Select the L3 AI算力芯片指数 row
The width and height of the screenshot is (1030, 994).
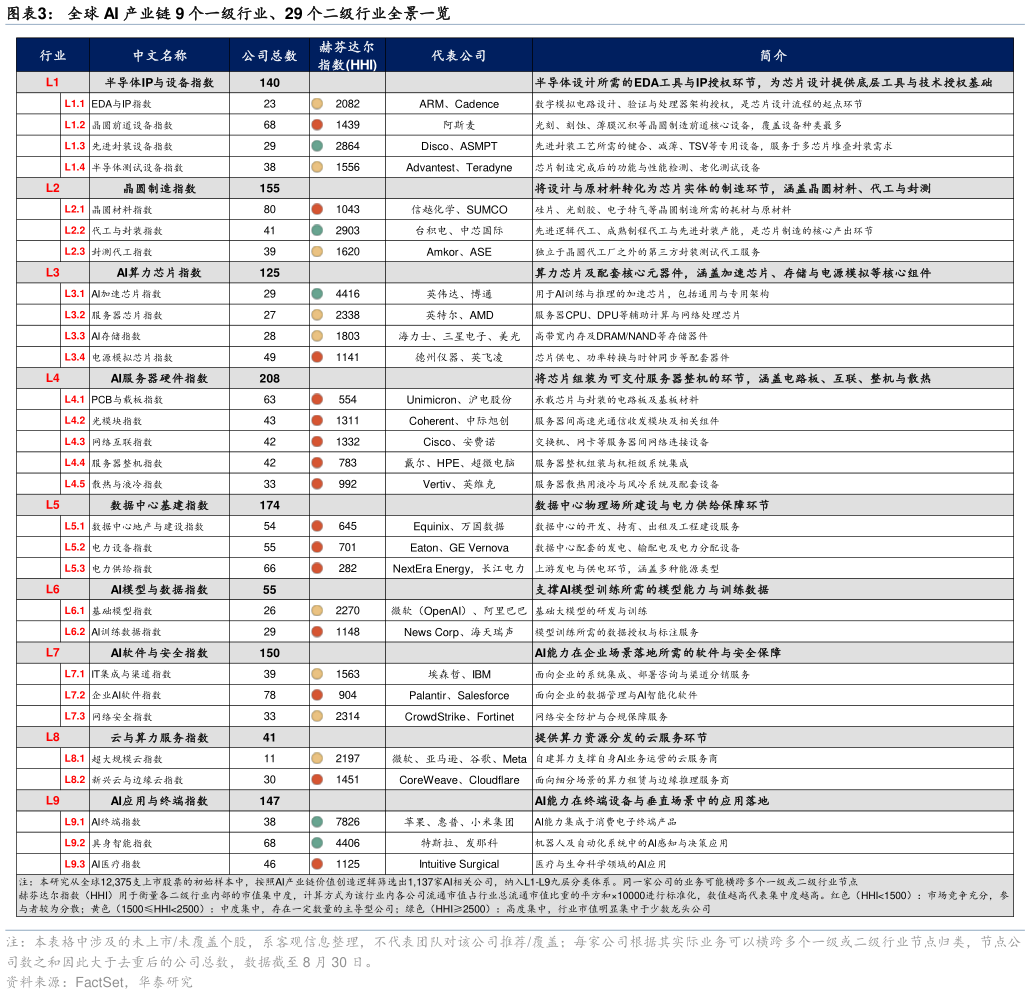(514, 273)
